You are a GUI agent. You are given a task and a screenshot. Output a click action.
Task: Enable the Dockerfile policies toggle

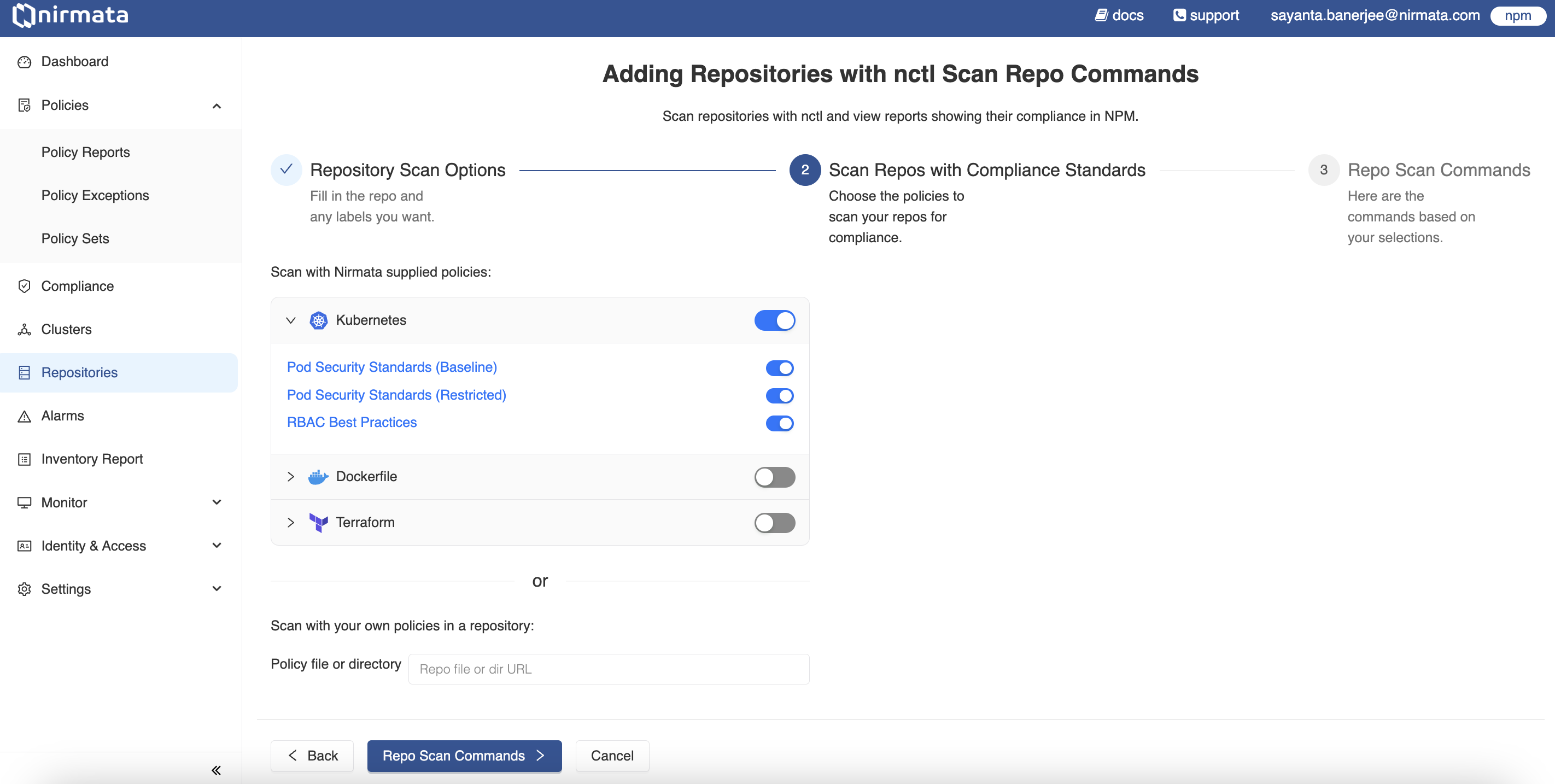pos(774,477)
